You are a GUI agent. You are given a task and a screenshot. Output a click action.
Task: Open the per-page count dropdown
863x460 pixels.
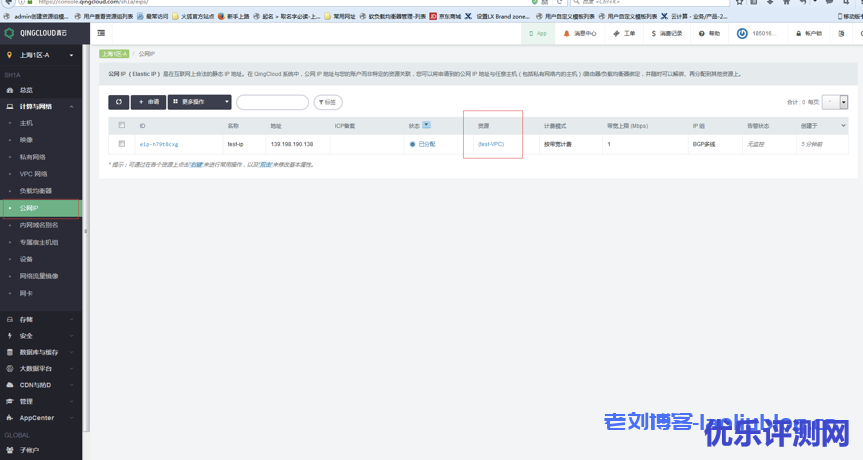(x=844, y=102)
